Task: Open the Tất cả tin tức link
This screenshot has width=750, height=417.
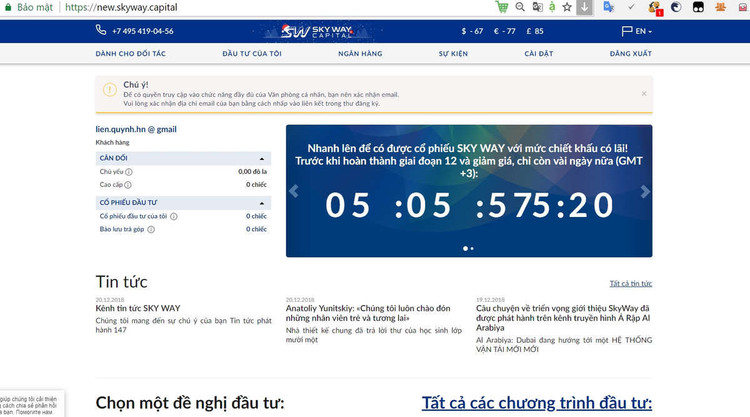Action: tap(630, 284)
